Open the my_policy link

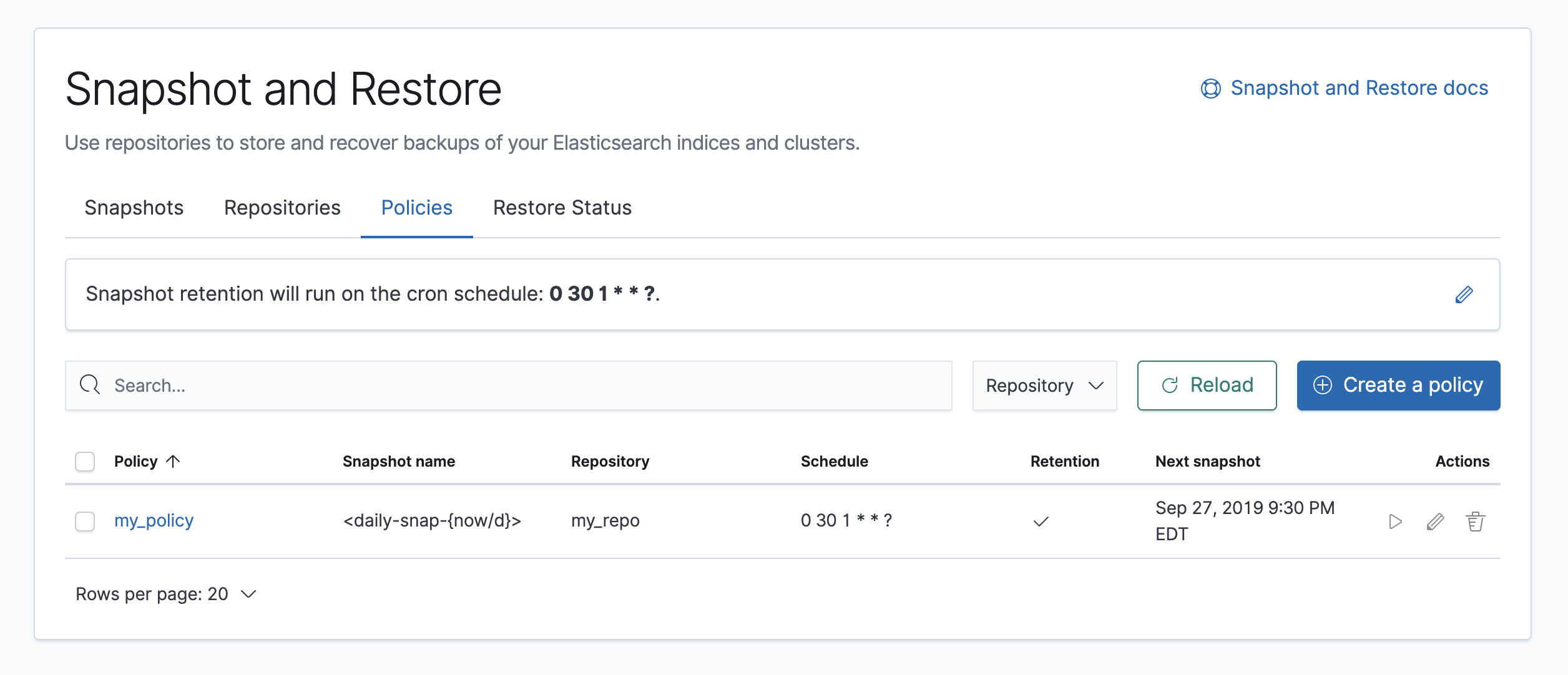pyautogui.click(x=154, y=520)
